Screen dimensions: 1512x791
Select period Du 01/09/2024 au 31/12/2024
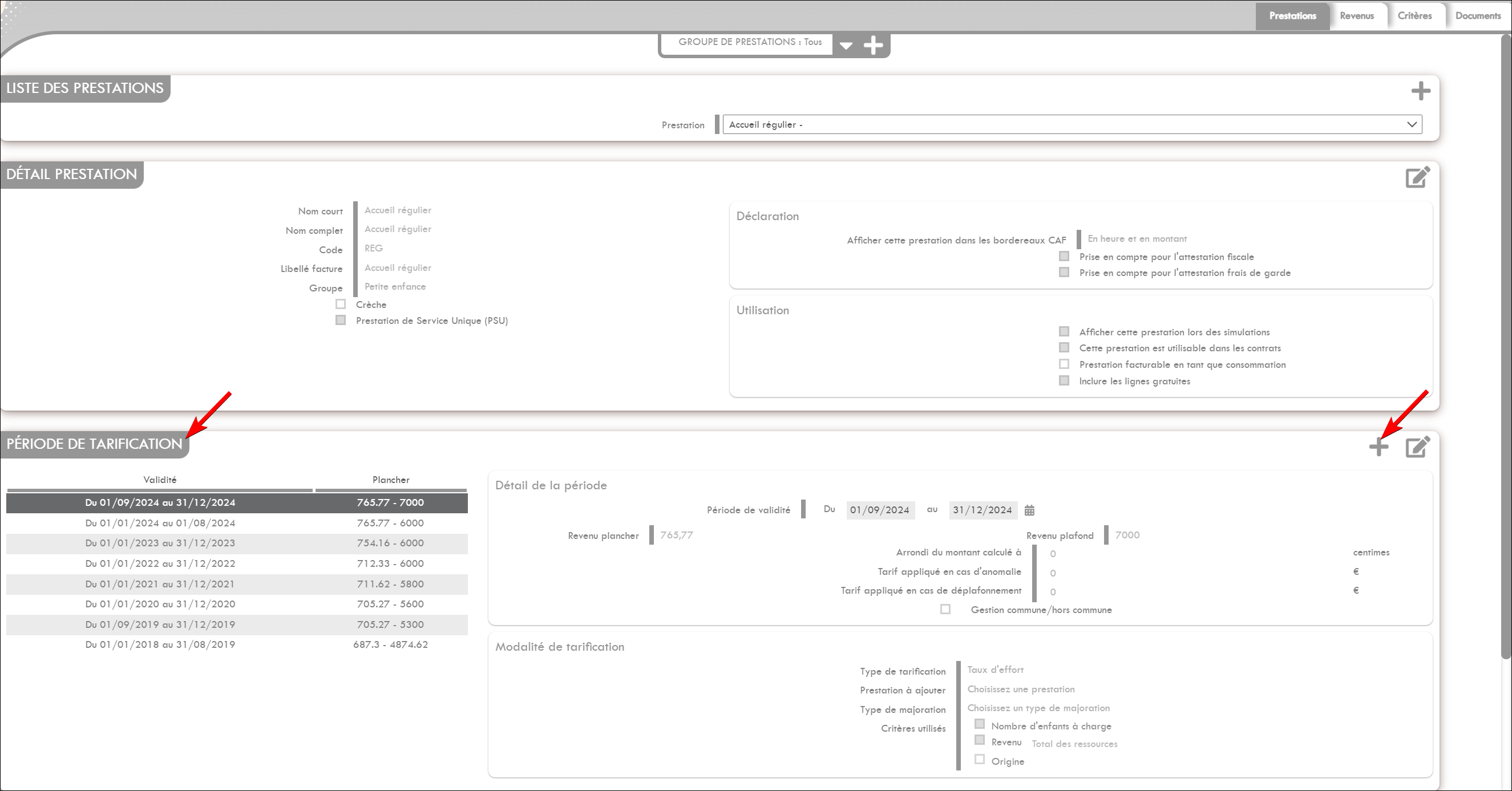(237, 502)
